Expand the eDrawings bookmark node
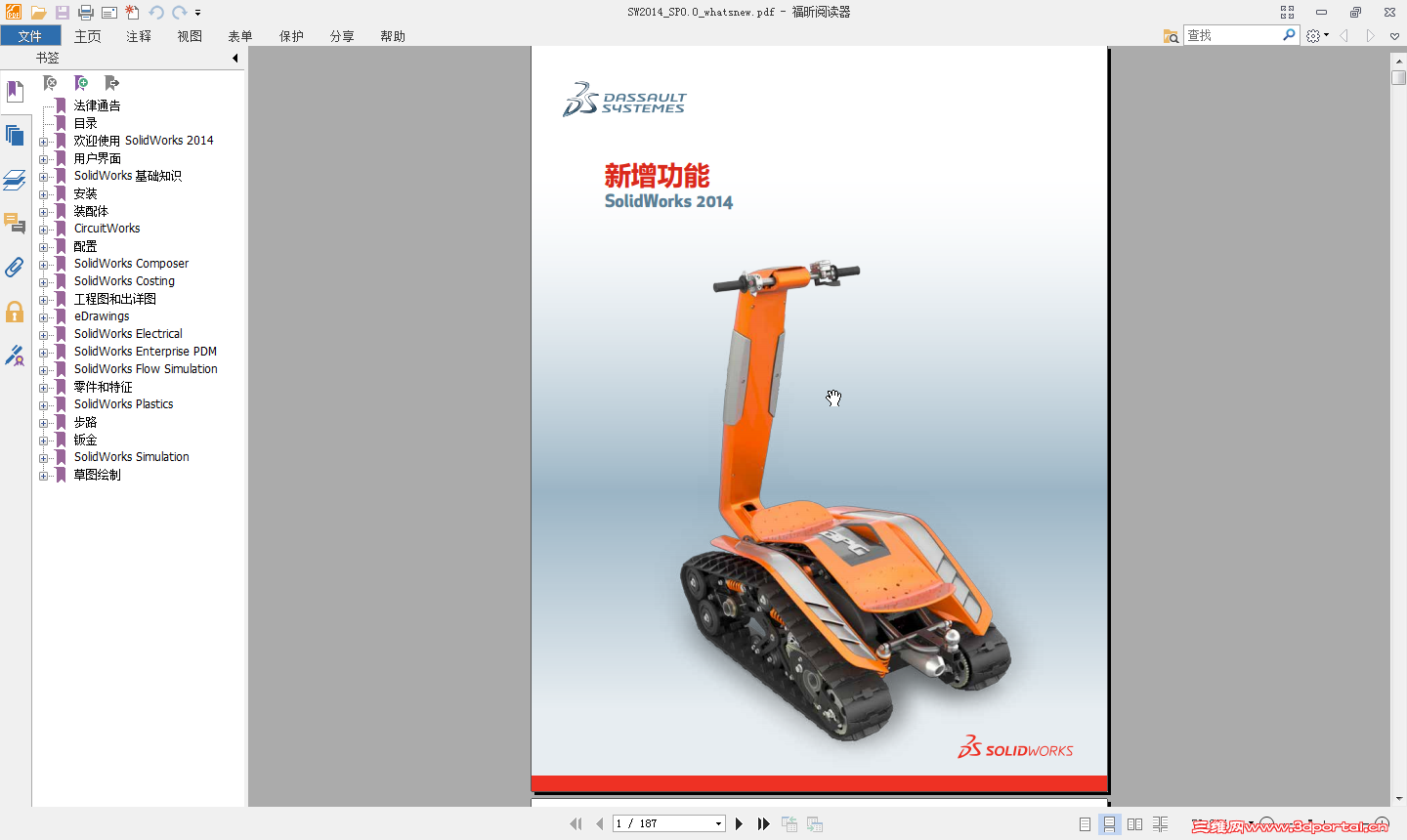The image size is (1407, 840). point(43,317)
